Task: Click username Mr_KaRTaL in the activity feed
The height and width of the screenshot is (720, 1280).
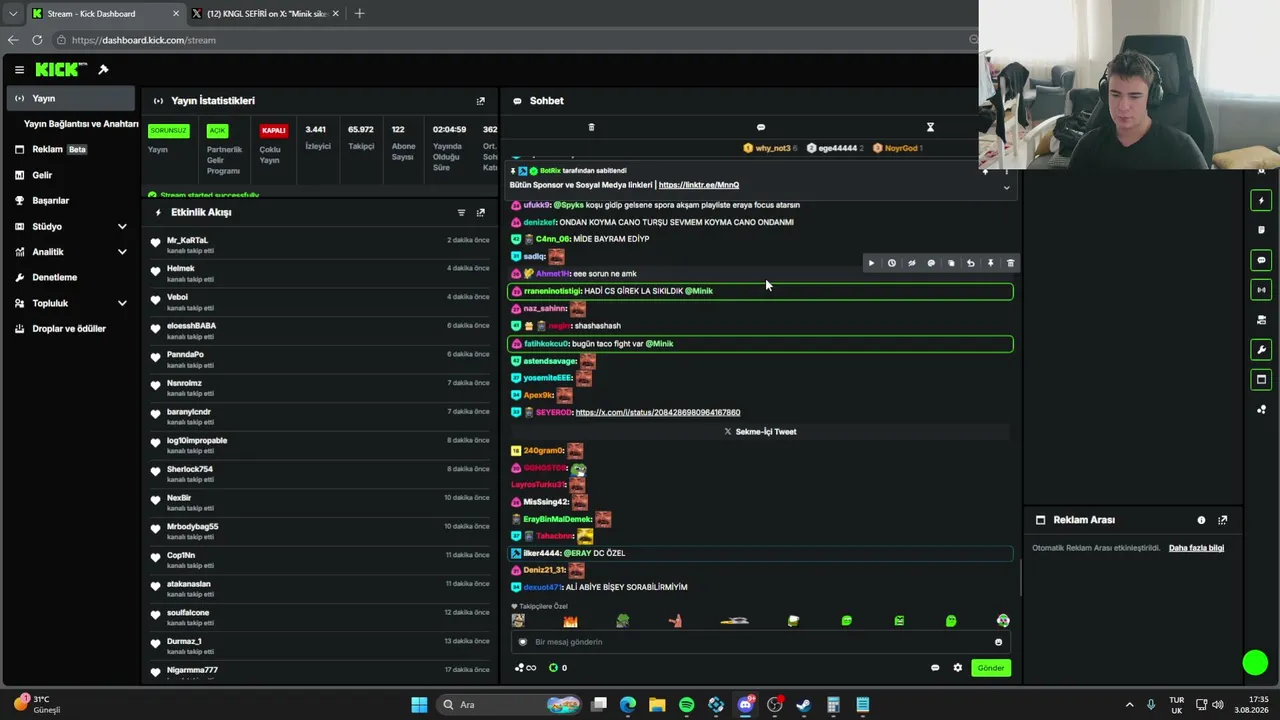Action: pyautogui.click(x=187, y=240)
